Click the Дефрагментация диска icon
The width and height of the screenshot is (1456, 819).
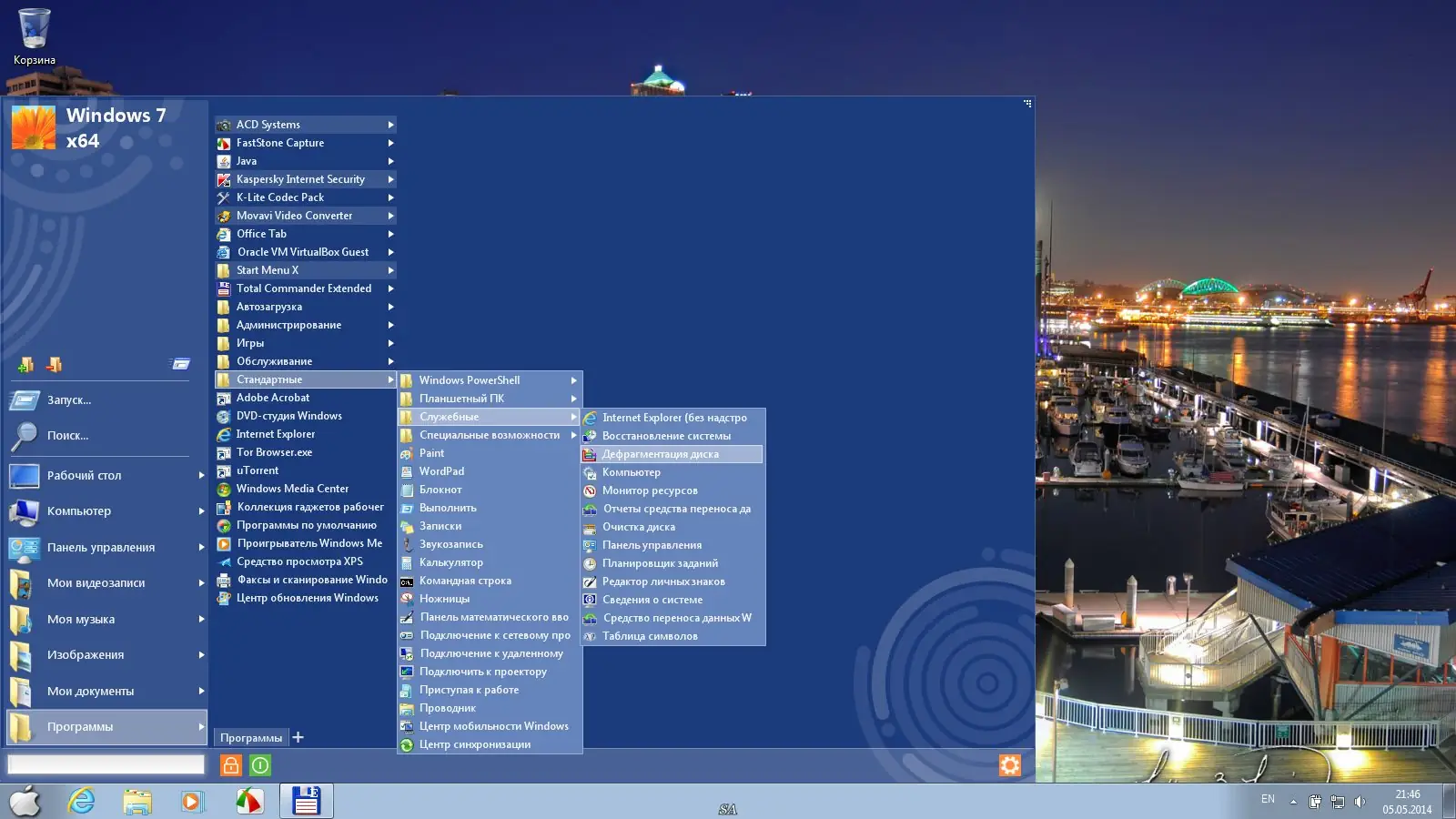(x=590, y=454)
